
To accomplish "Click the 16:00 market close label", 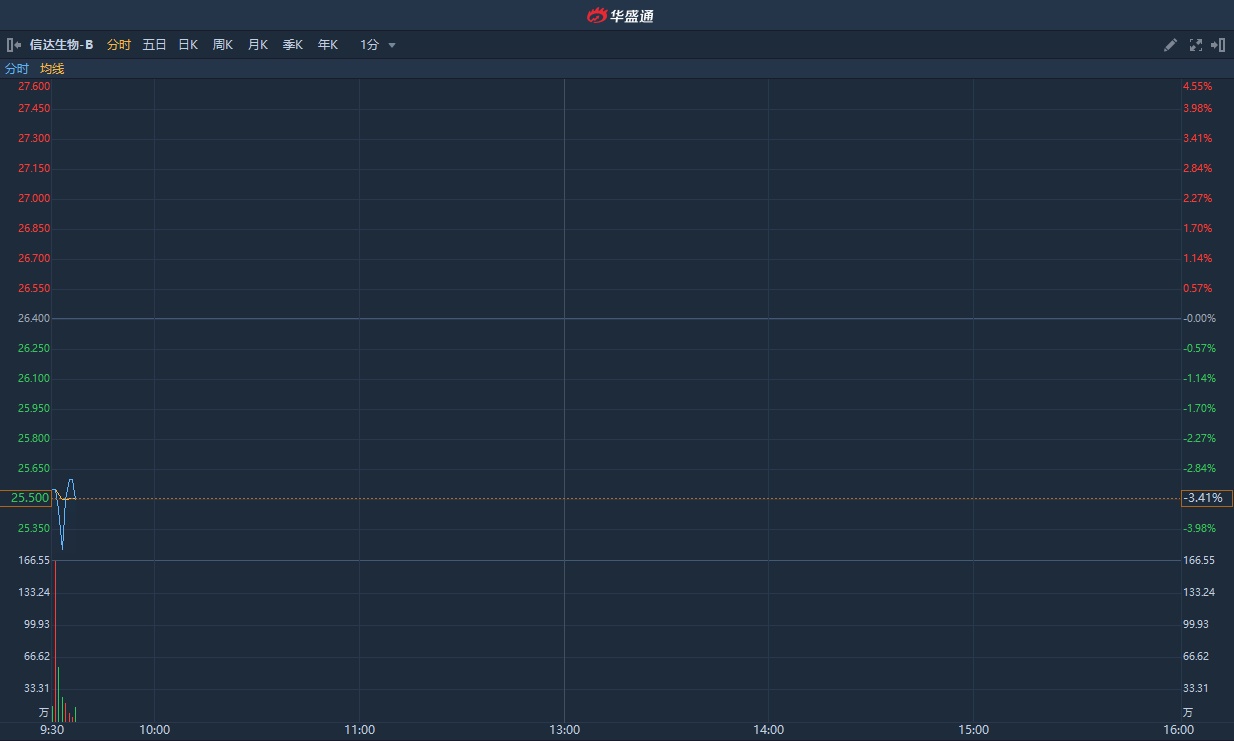I will pyautogui.click(x=1179, y=730).
